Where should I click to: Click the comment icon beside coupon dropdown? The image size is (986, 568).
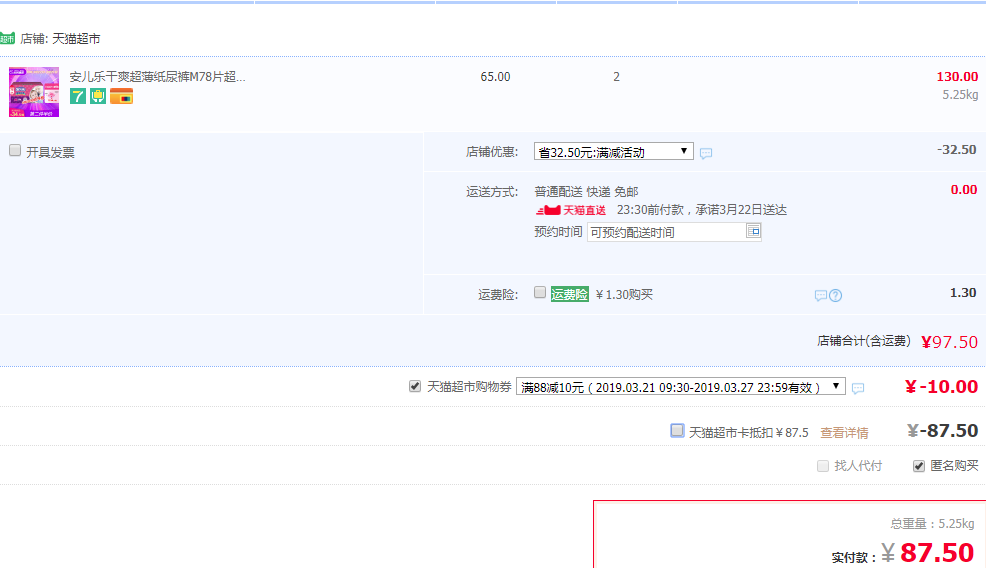click(858, 389)
